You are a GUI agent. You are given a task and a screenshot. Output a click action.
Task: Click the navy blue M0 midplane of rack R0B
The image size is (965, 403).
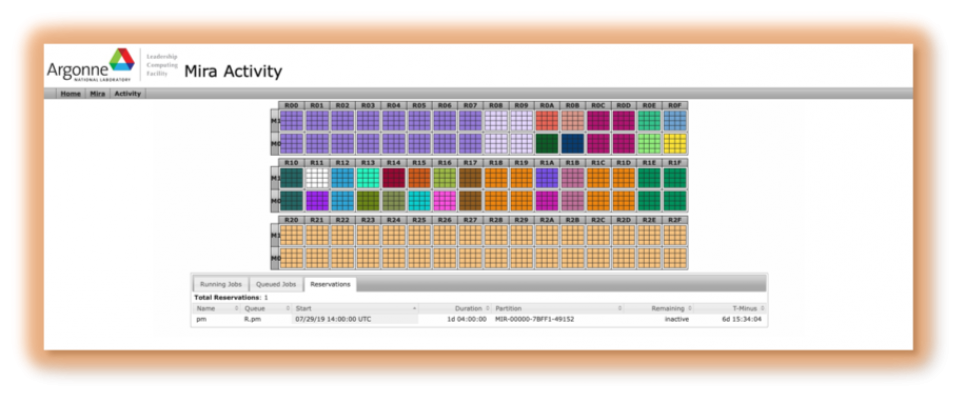pyautogui.click(x=572, y=143)
